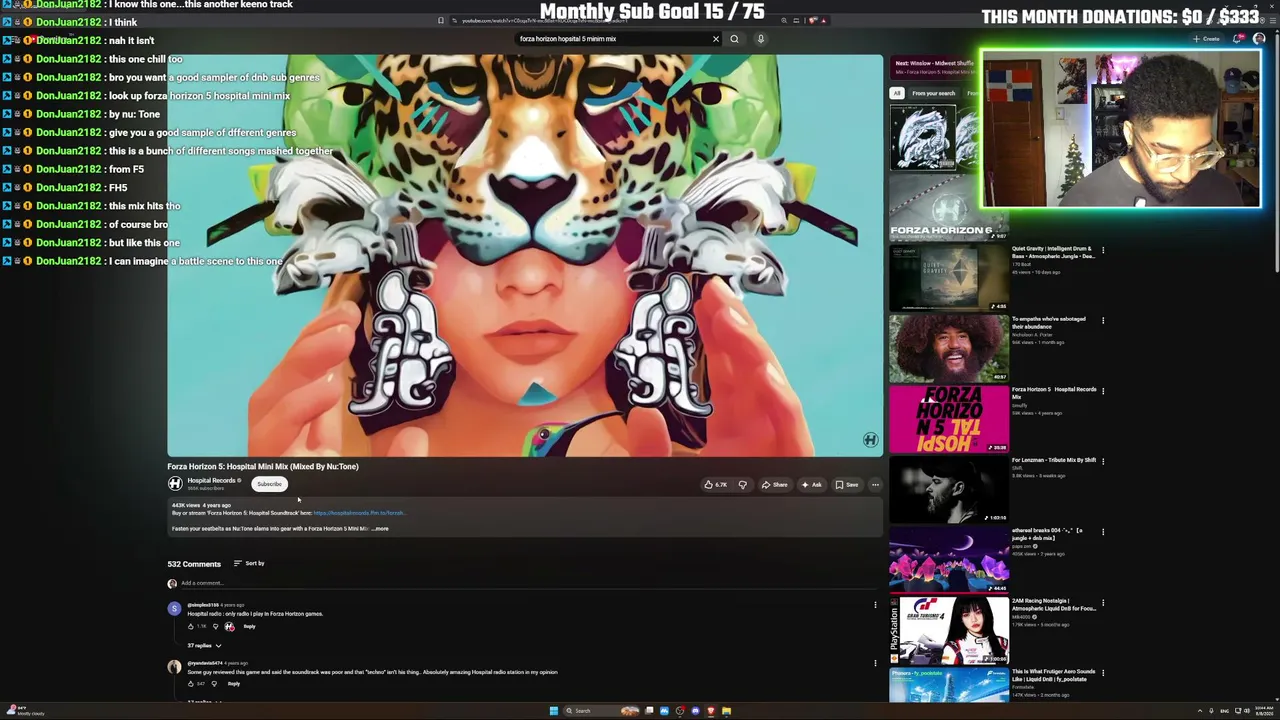This screenshot has width=1280, height=720.
Task: Open Quiet Gravity Intelligent Drum & Bass title
Action: click(1053, 252)
